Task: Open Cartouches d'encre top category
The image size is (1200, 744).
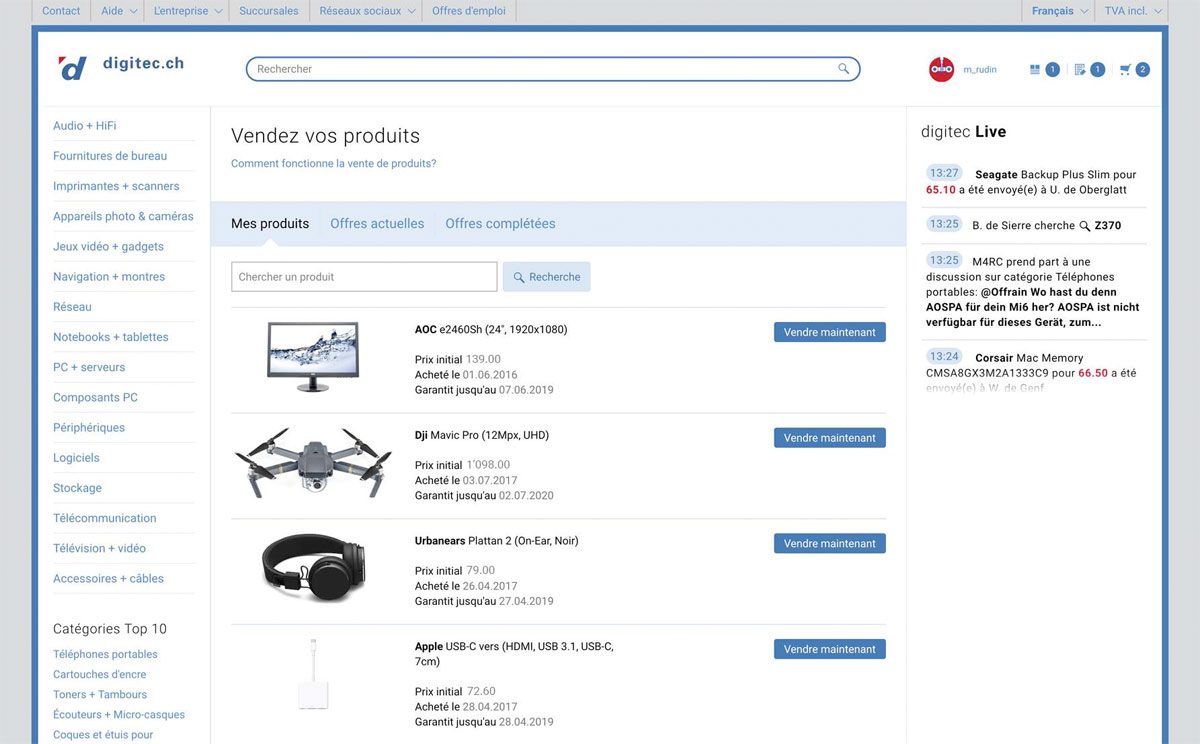Action: (100, 674)
